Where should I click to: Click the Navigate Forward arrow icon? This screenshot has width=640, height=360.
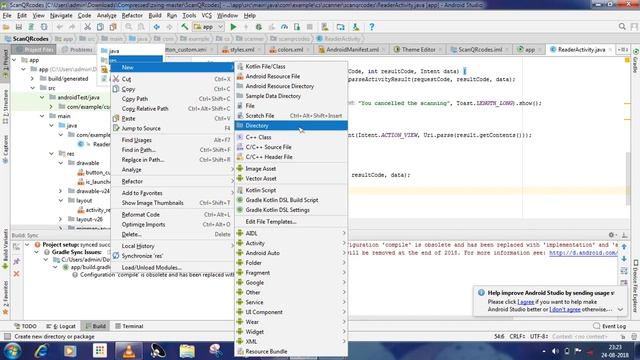[x=169, y=27]
